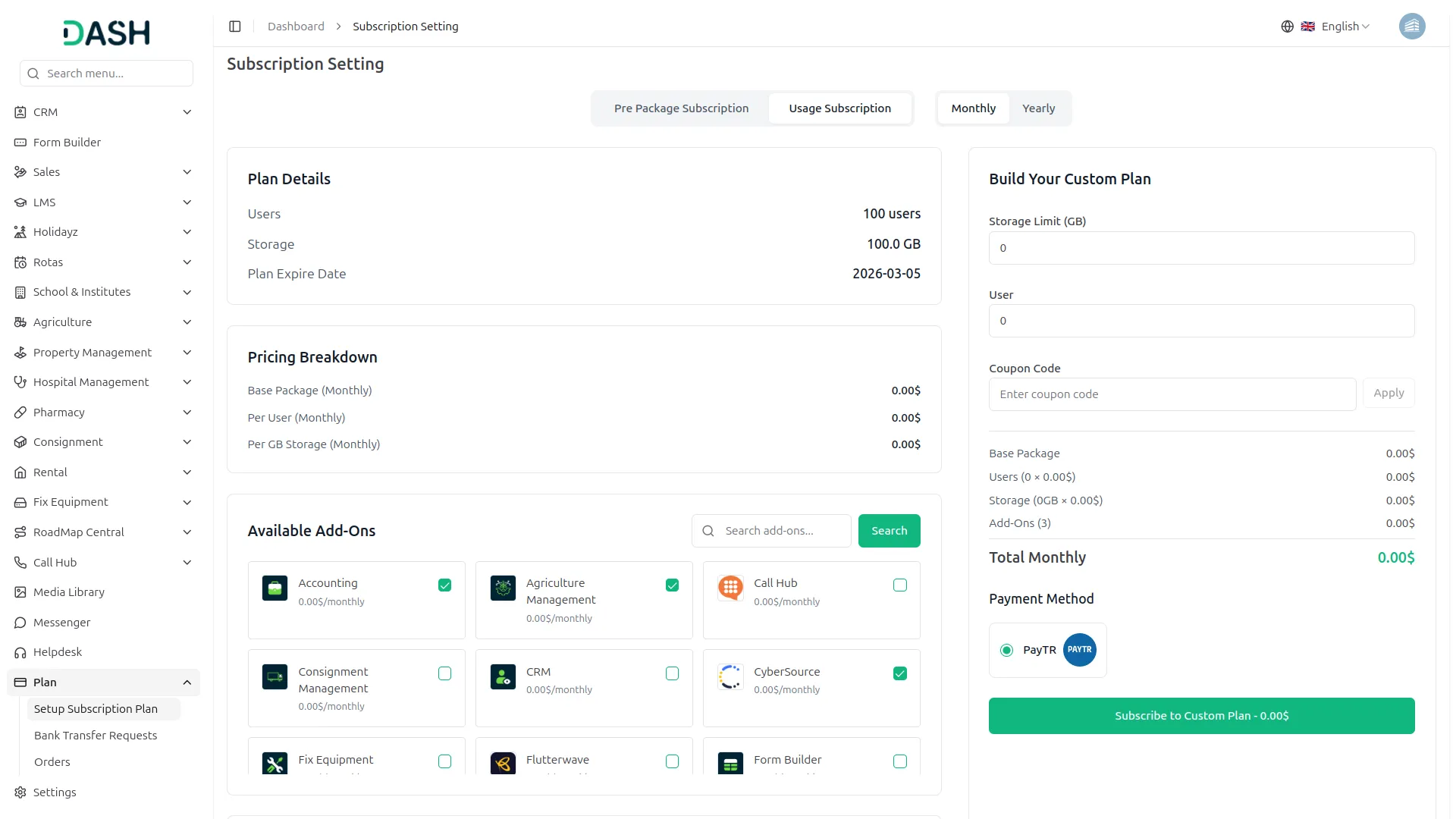Check the CRM add-on checkbox
This screenshot has height=819, width=1456.
[672, 673]
